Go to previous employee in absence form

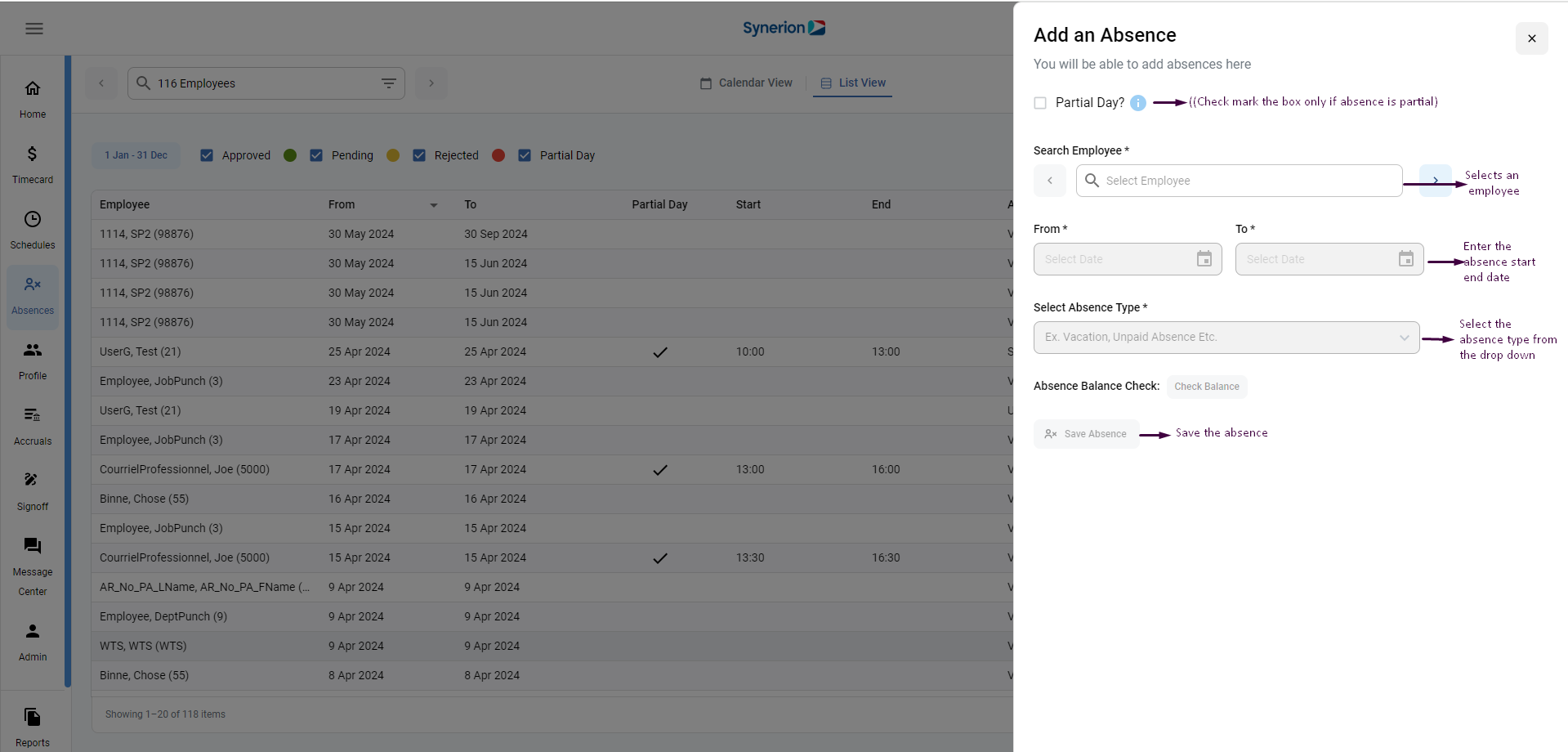[x=1050, y=181]
